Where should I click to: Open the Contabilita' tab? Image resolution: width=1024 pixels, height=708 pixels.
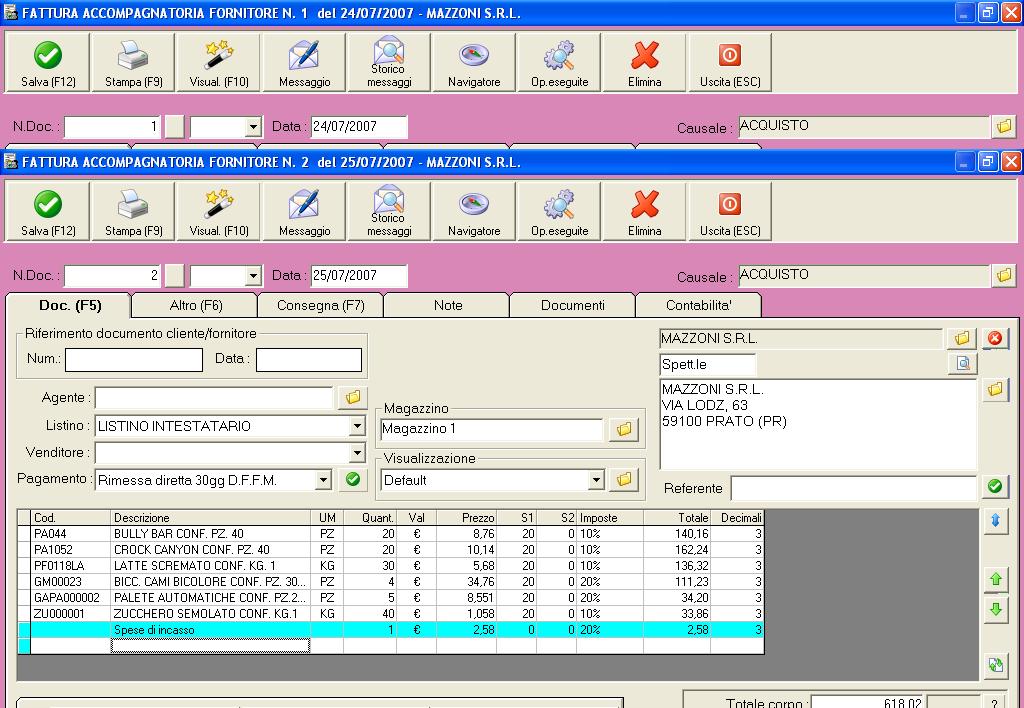point(698,305)
